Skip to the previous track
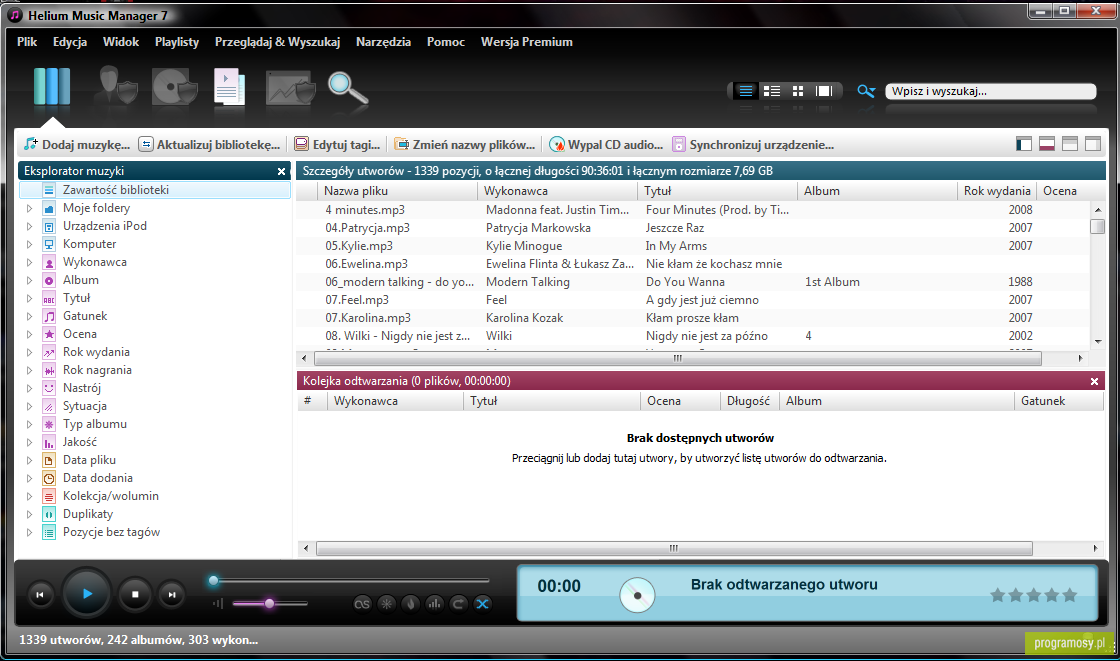 (x=40, y=595)
